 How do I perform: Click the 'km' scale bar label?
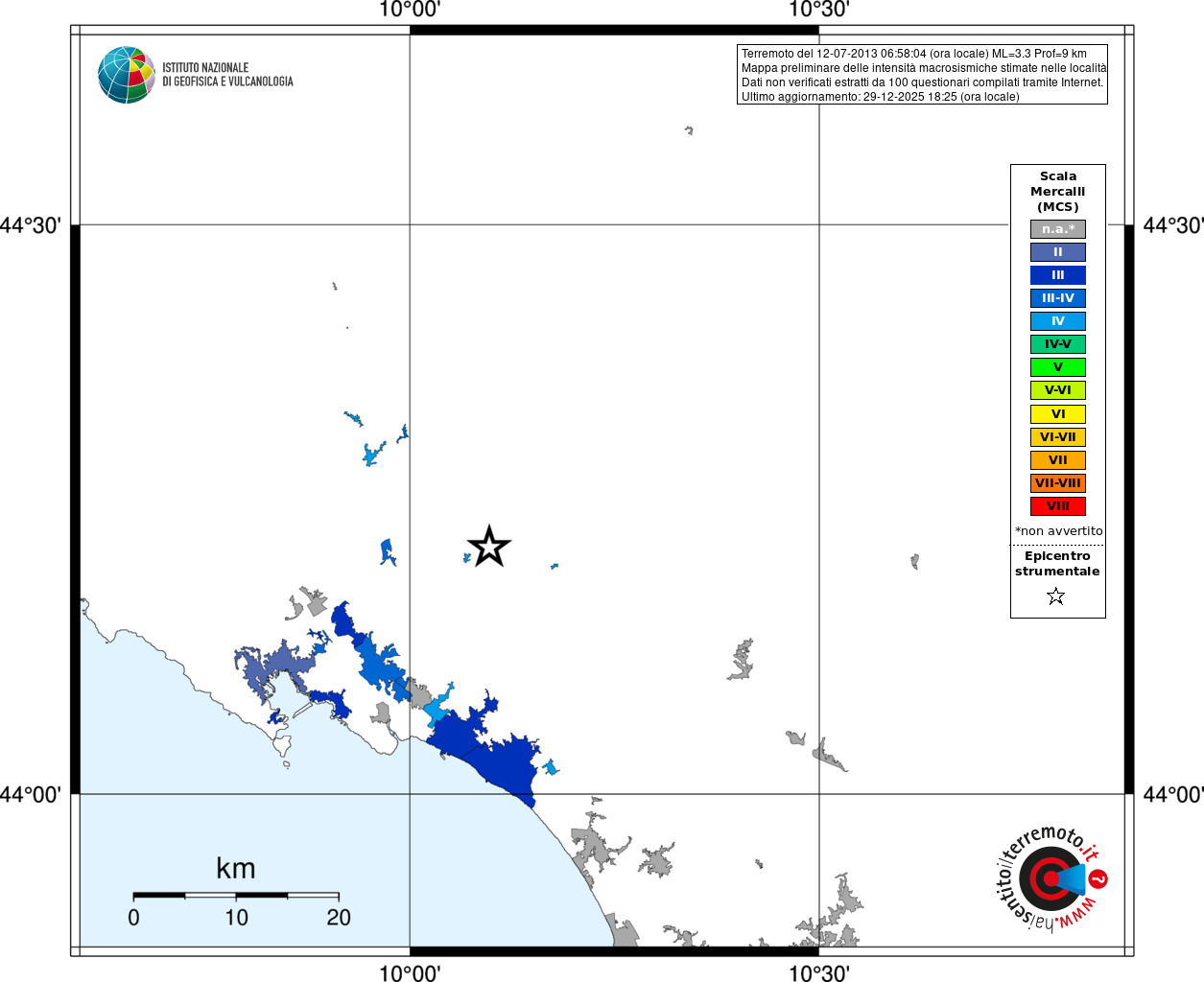pos(236,868)
